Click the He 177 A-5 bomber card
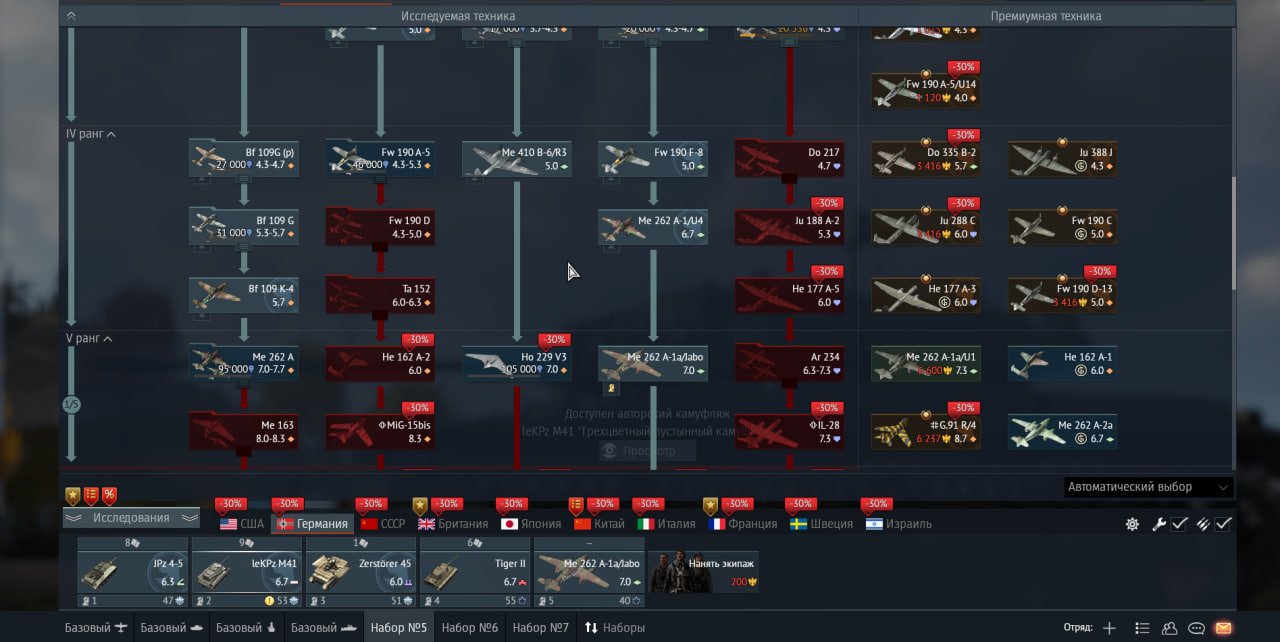 click(x=789, y=295)
